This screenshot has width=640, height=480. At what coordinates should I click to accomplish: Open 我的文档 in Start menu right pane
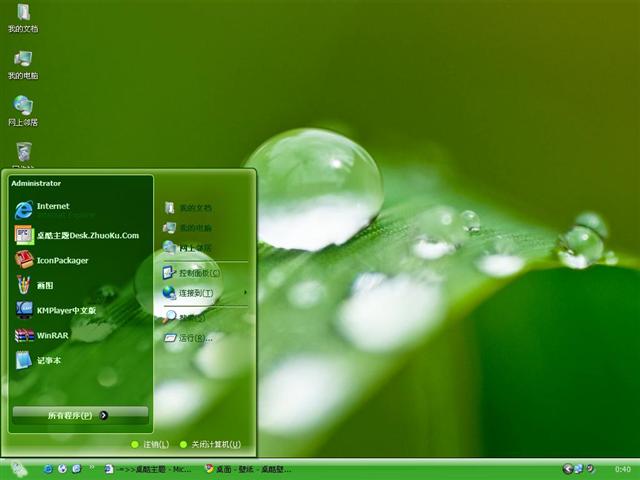click(188, 208)
